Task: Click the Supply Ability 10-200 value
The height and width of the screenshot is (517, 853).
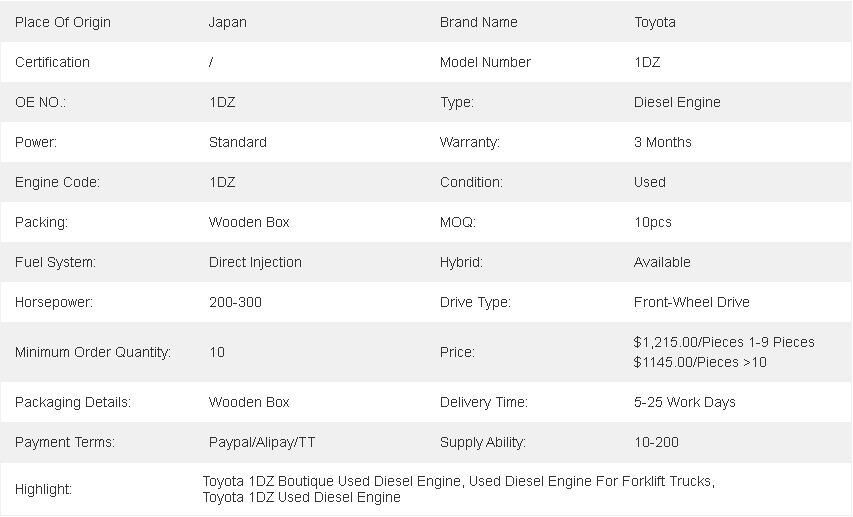Action: coord(656,442)
